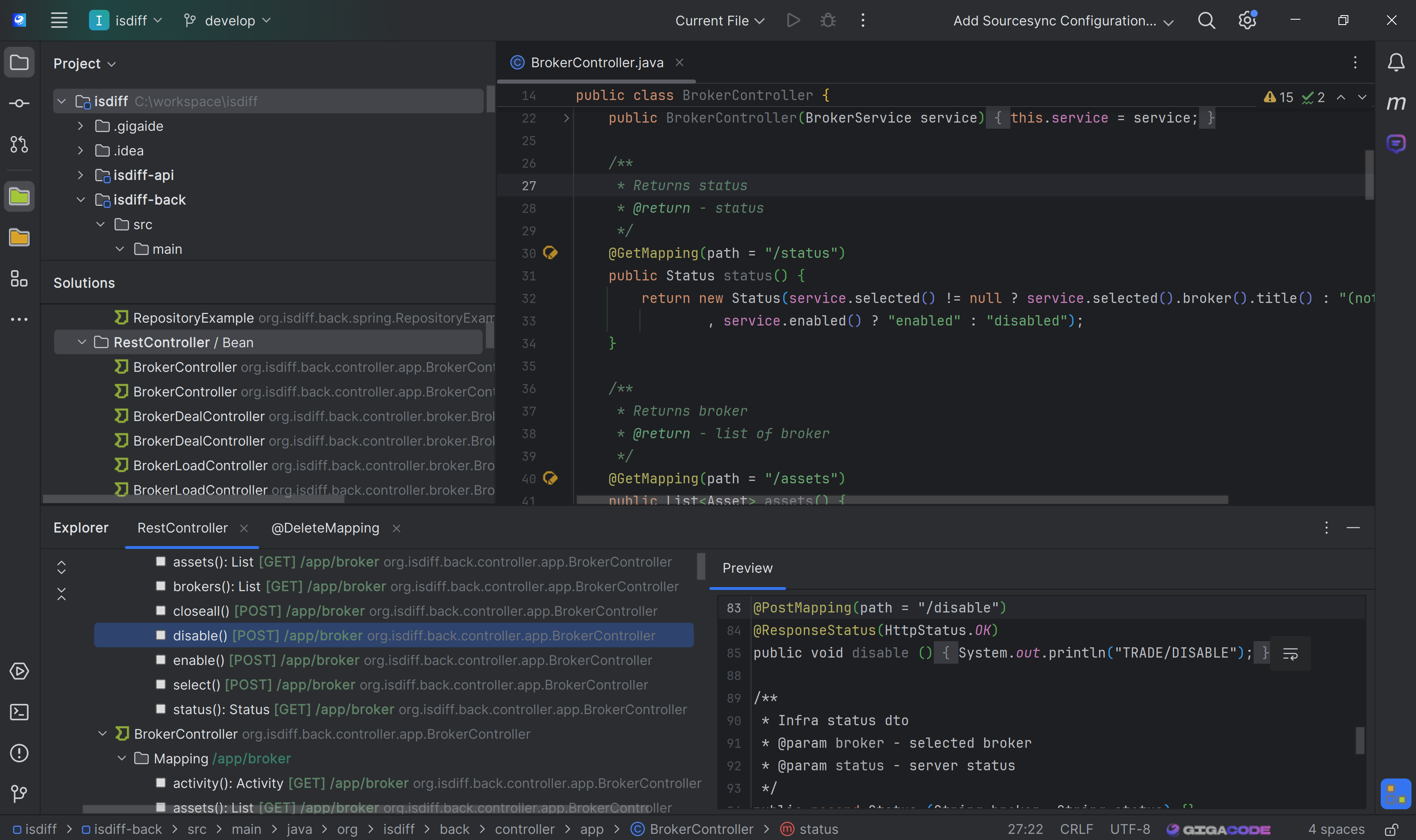
Task: Show more tool windows ellipsis
Action: (x=19, y=319)
